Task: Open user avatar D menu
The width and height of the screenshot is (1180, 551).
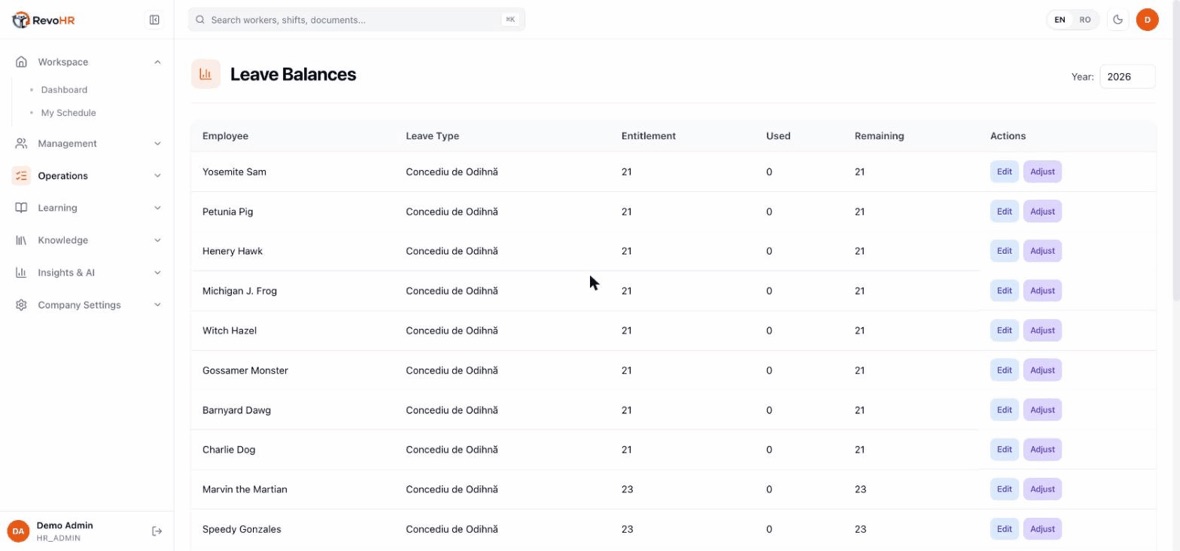Action: tap(1147, 20)
